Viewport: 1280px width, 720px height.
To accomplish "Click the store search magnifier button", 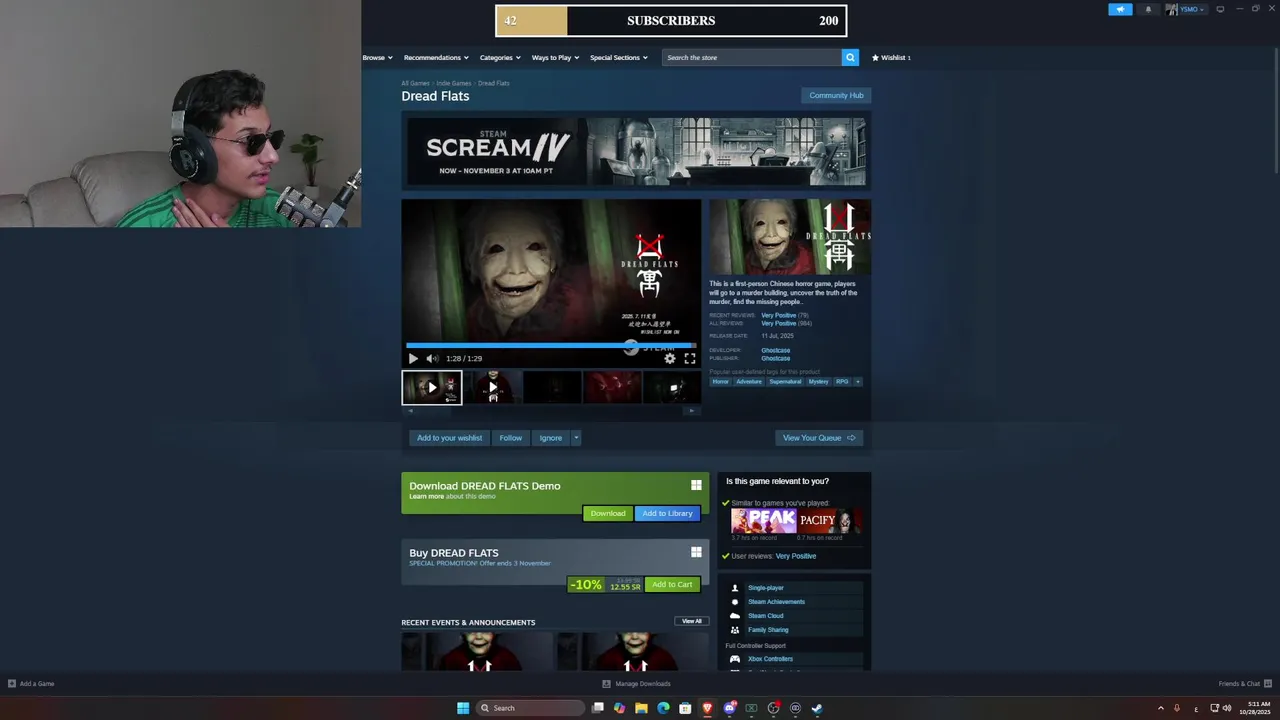I will pos(850,57).
